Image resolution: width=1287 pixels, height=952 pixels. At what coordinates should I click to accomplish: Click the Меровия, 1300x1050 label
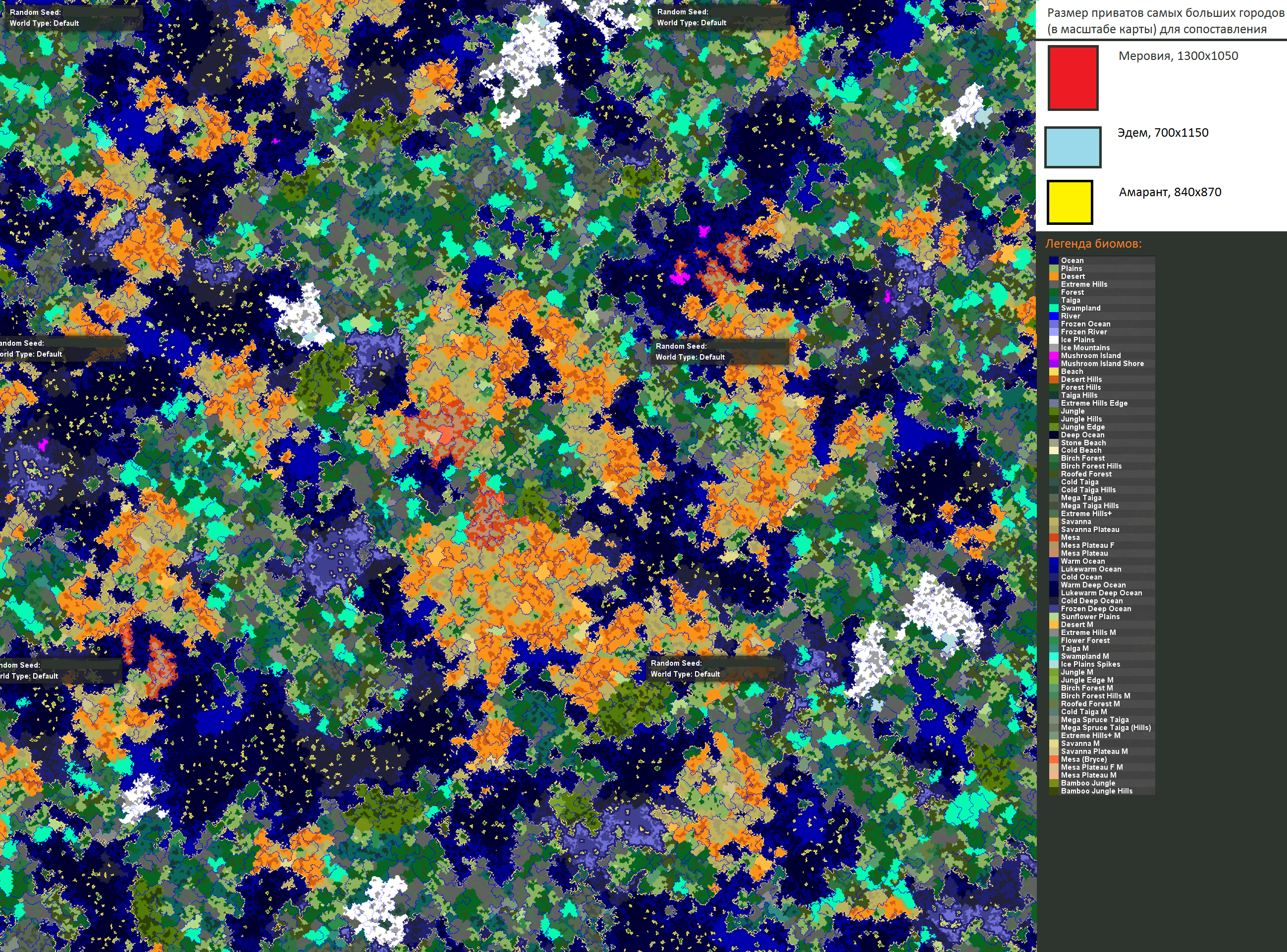pyautogui.click(x=1178, y=56)
